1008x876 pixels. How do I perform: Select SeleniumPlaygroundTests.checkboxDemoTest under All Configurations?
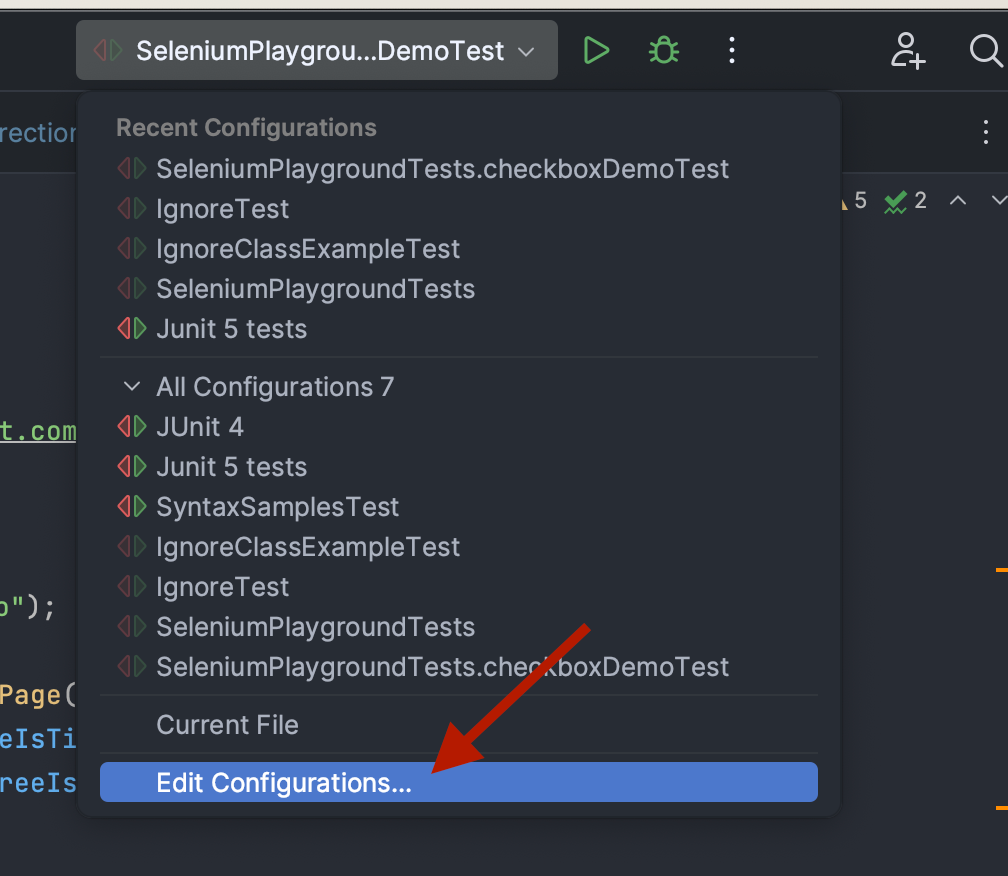click(x=442, y=666)
